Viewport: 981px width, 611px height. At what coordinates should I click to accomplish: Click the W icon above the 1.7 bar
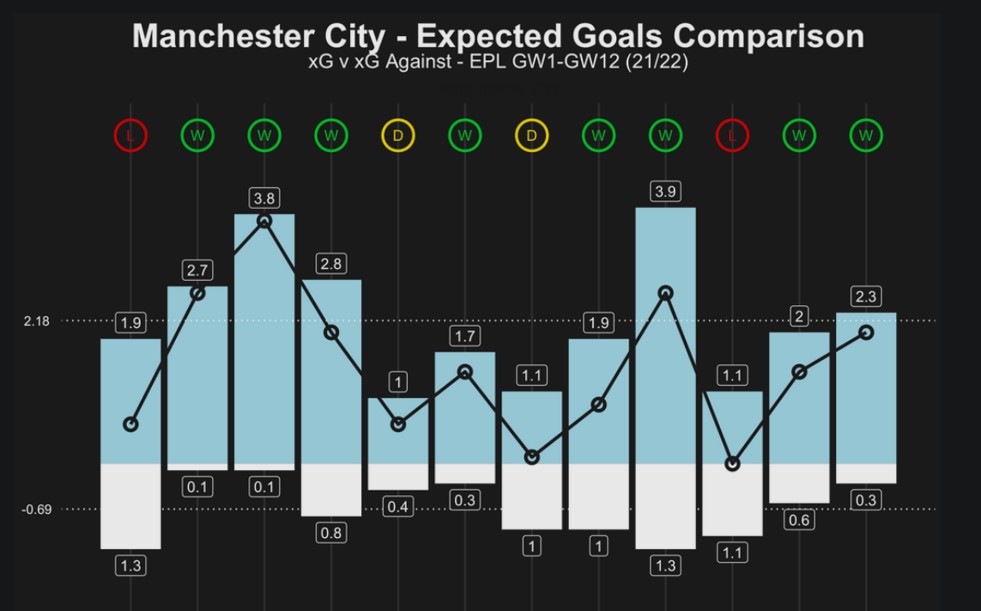pyautogui.click(x=465, y=135)
